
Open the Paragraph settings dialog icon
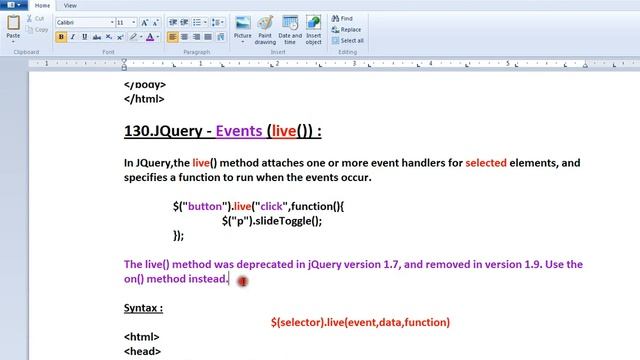pyautogui.click(x=221, y=37)
